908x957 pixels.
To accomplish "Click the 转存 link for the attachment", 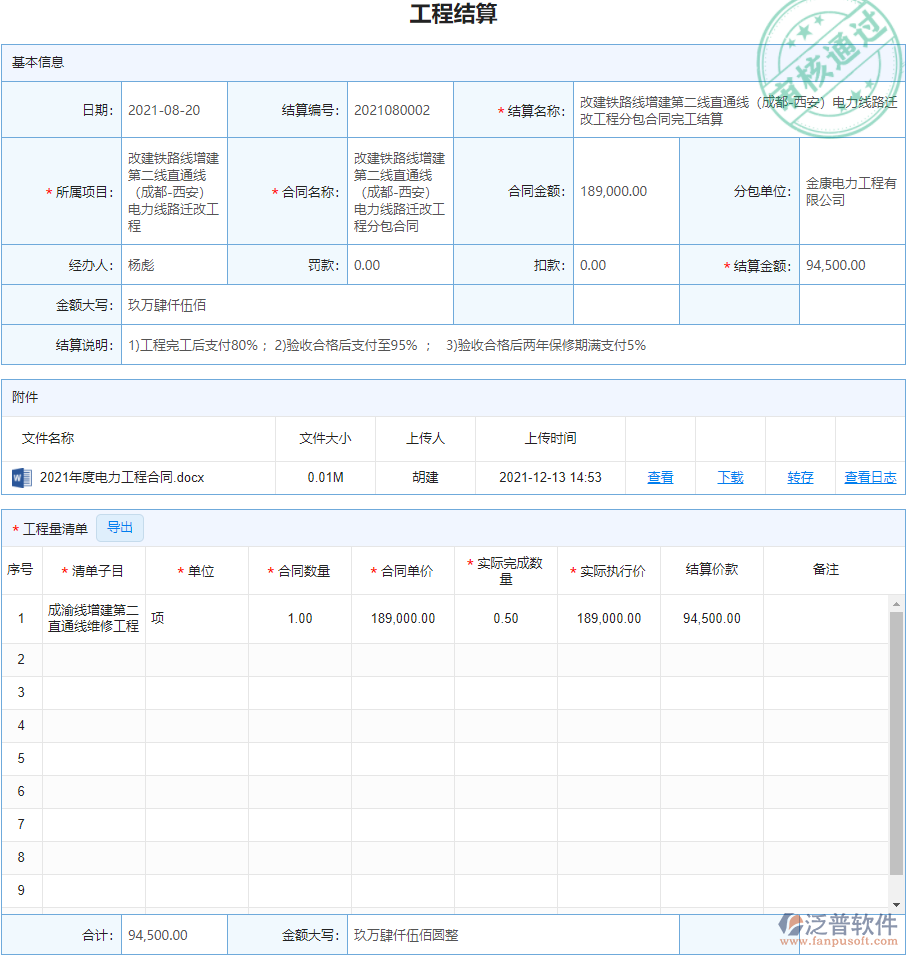I will [x=799, y=477].
